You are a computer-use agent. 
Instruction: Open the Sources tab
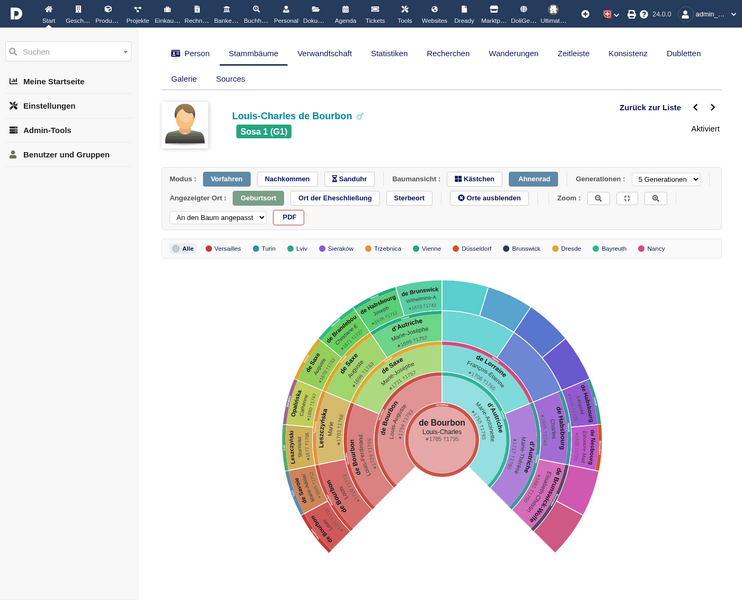pos(230,79)
